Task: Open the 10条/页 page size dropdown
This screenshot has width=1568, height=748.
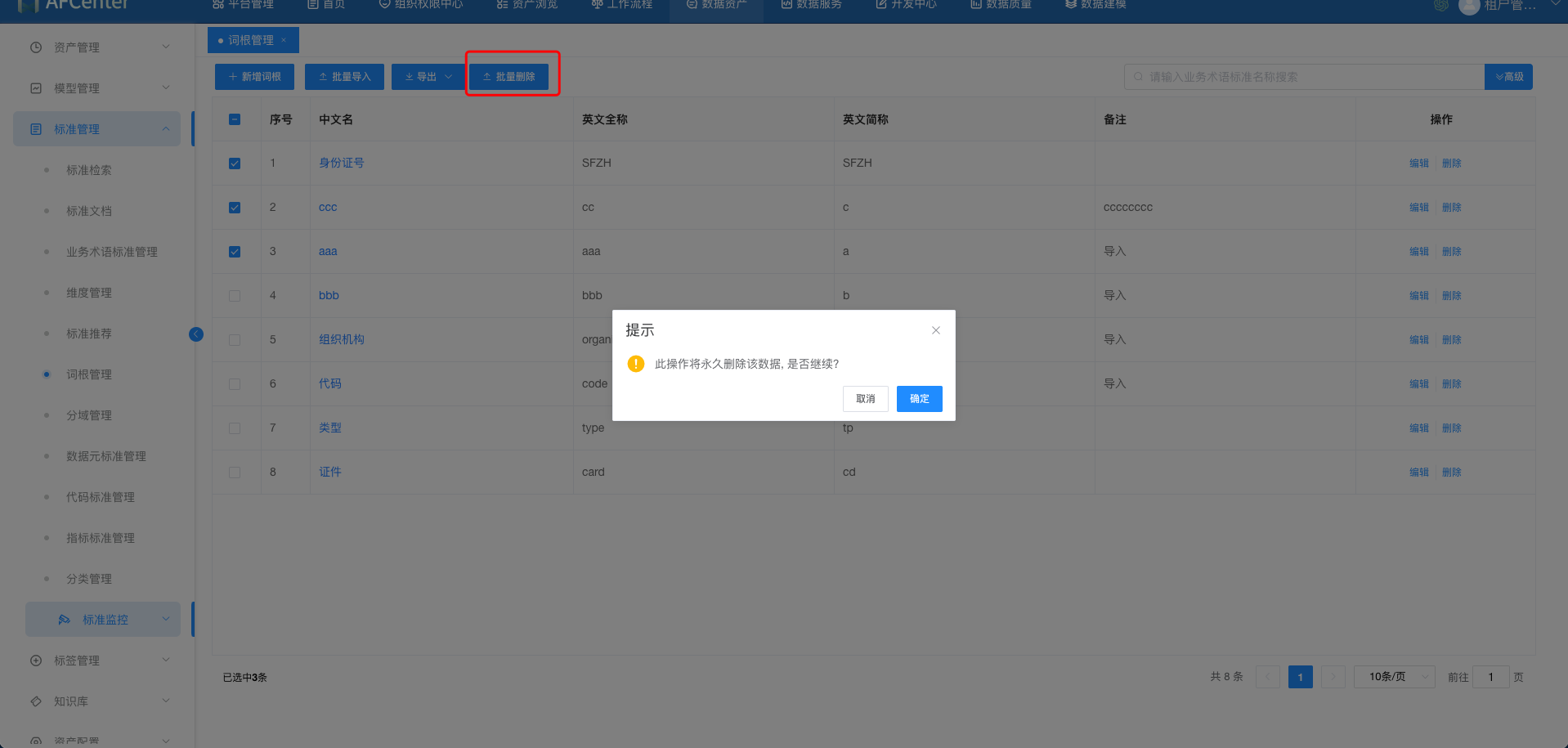Action: pos(1394,677)
